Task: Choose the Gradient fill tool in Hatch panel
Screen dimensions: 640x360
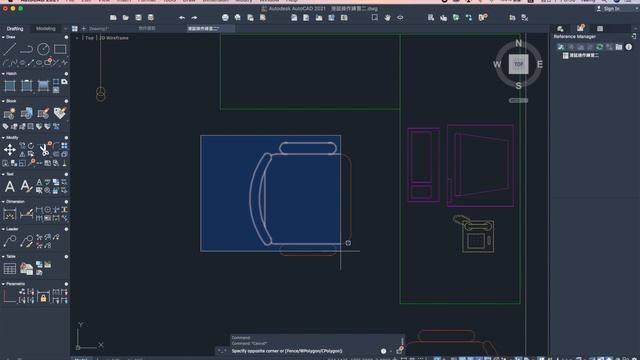Action: pyautogui.click(x=43, y=86)
